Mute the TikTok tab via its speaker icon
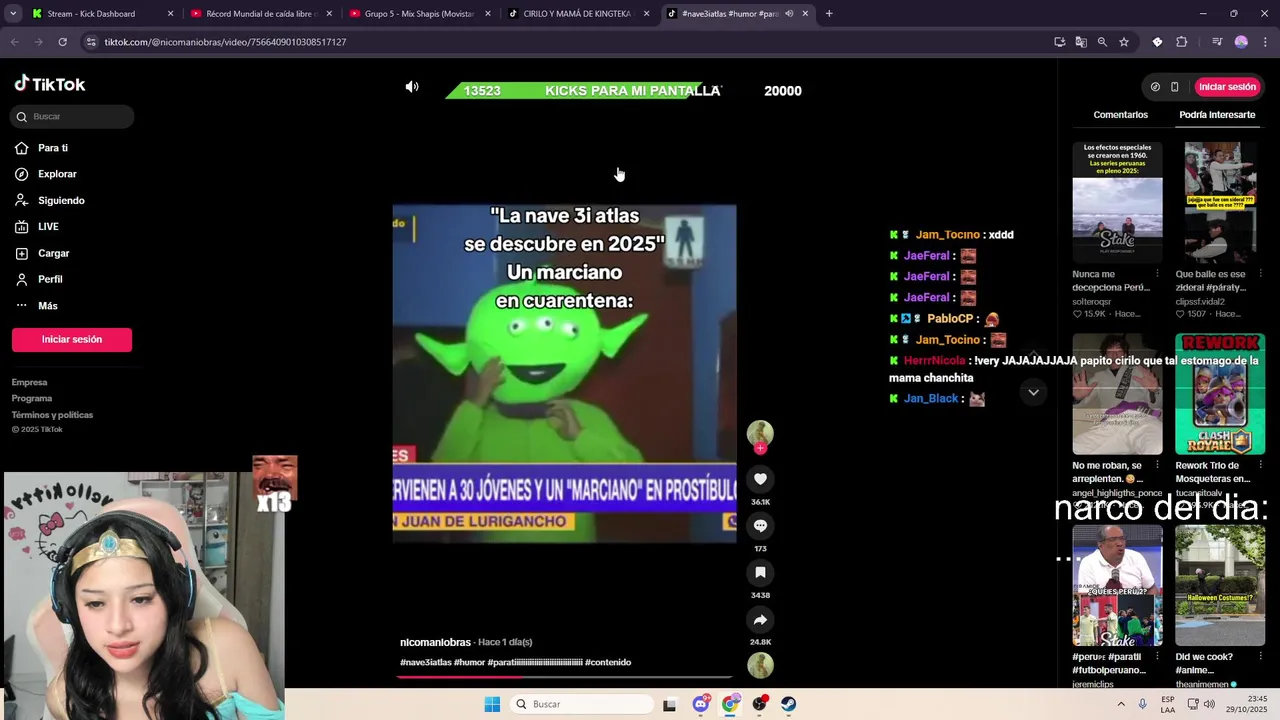 [x=789, y=14]
